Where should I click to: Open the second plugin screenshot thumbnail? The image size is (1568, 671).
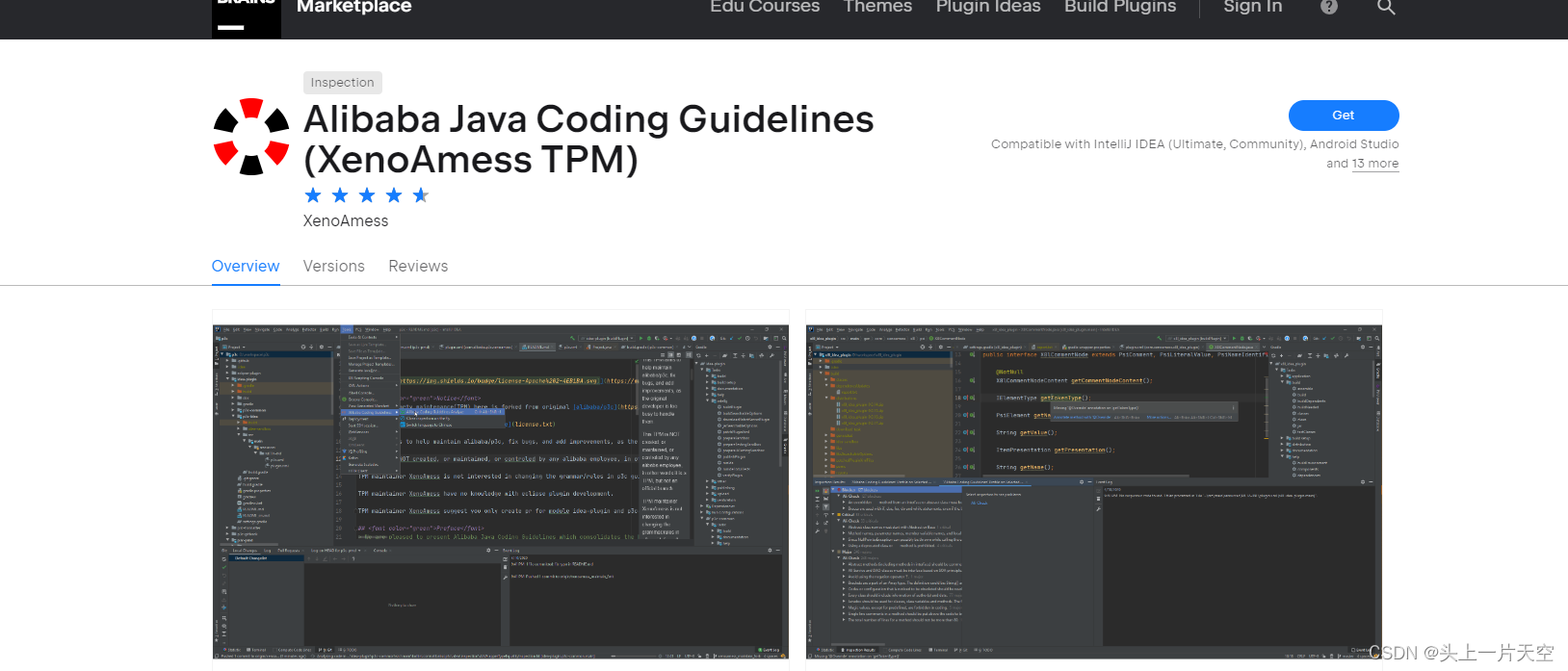point(1094,491)
